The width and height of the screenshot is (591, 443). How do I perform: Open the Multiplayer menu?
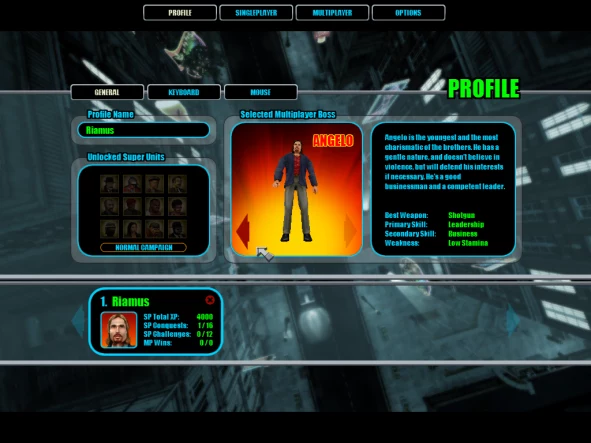click(332, 13)
